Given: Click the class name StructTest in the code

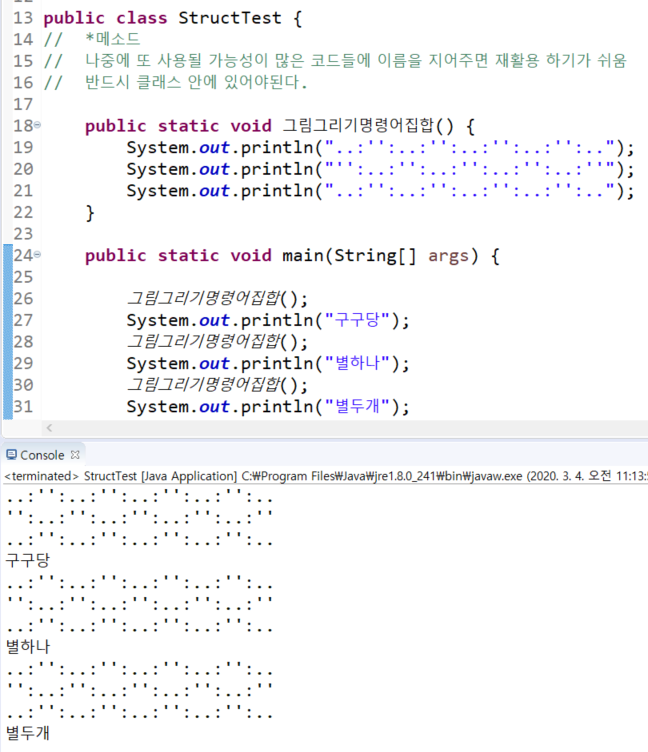Looking at the screenshot, I should tap(230, 18).
